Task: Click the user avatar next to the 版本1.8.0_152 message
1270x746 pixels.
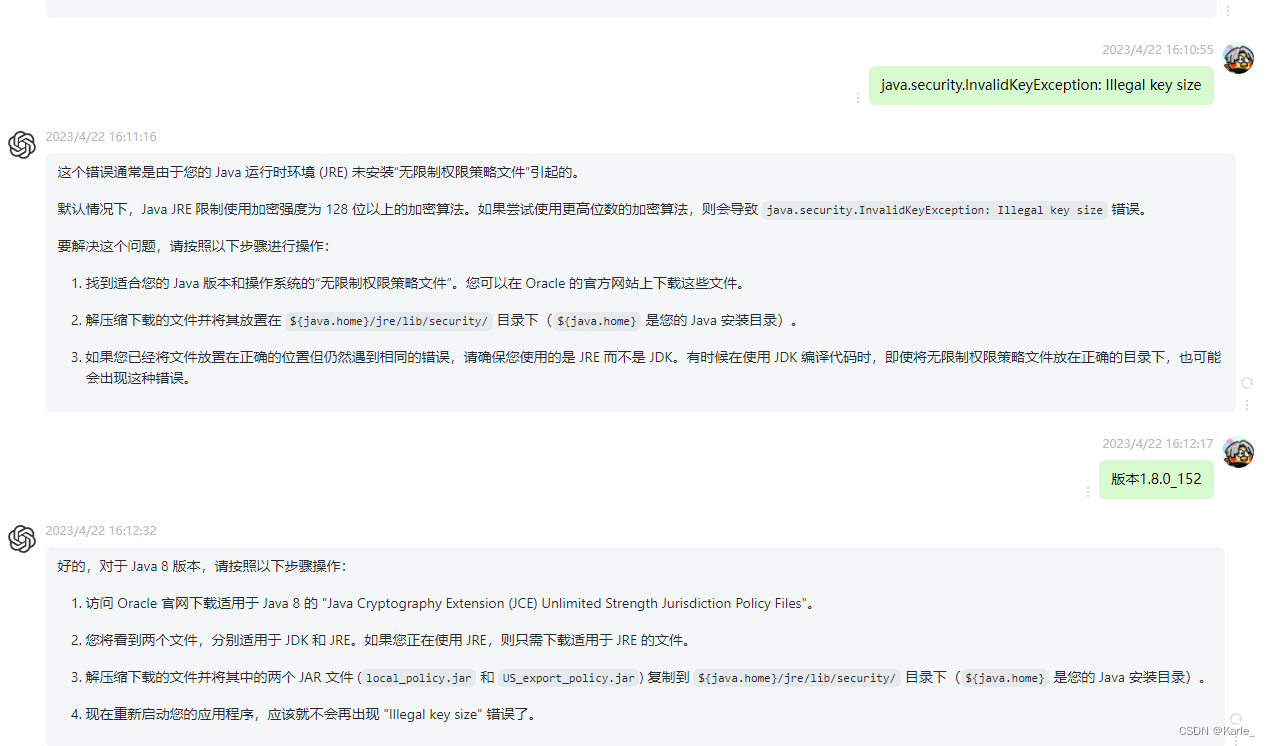Action: pos(1238,453)
